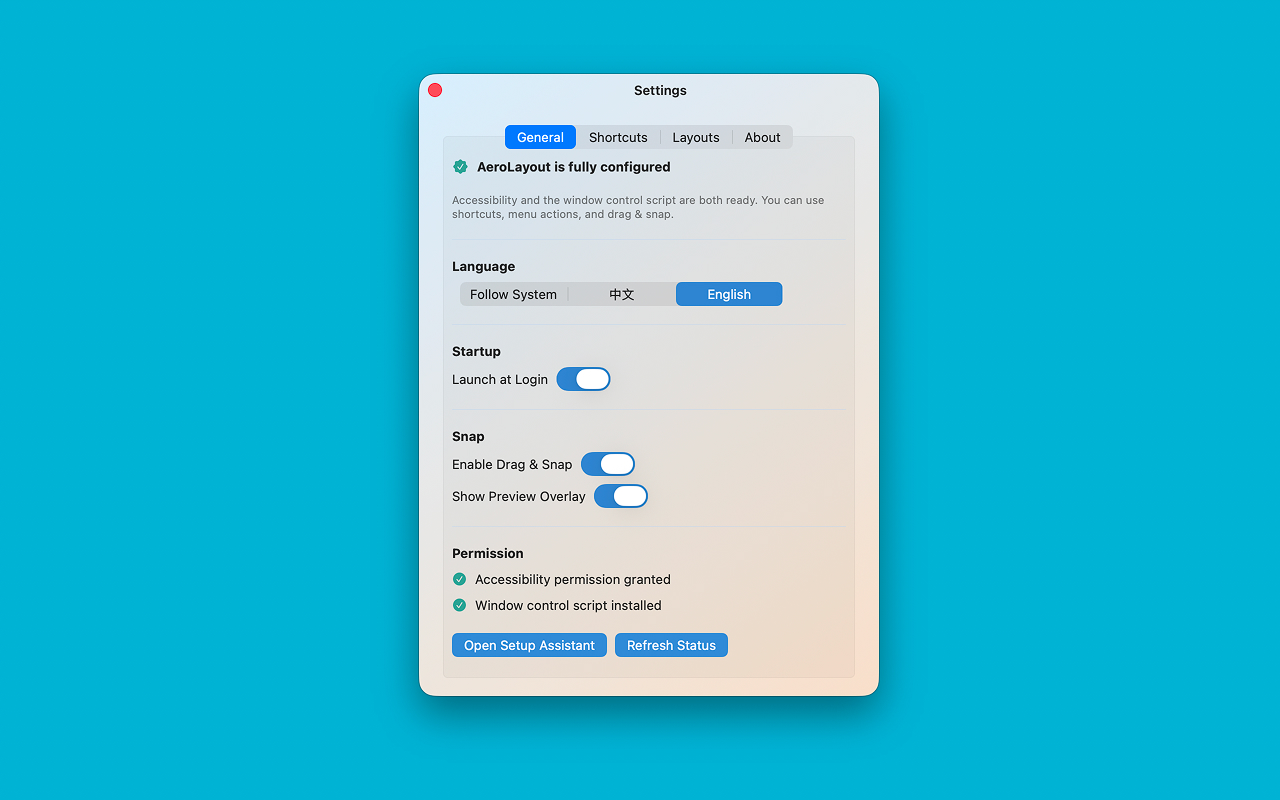
Task: Switch to the Shortcuts tab
Action: pos(618,137)
